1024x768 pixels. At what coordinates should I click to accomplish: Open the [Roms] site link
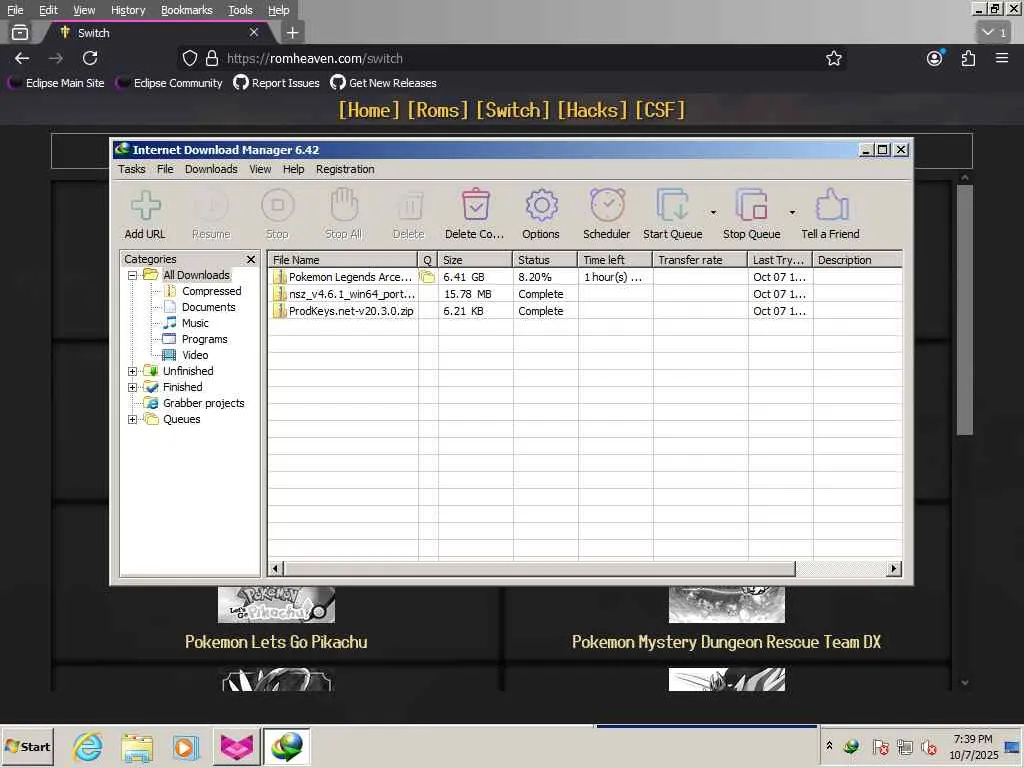tap(438, 110)
